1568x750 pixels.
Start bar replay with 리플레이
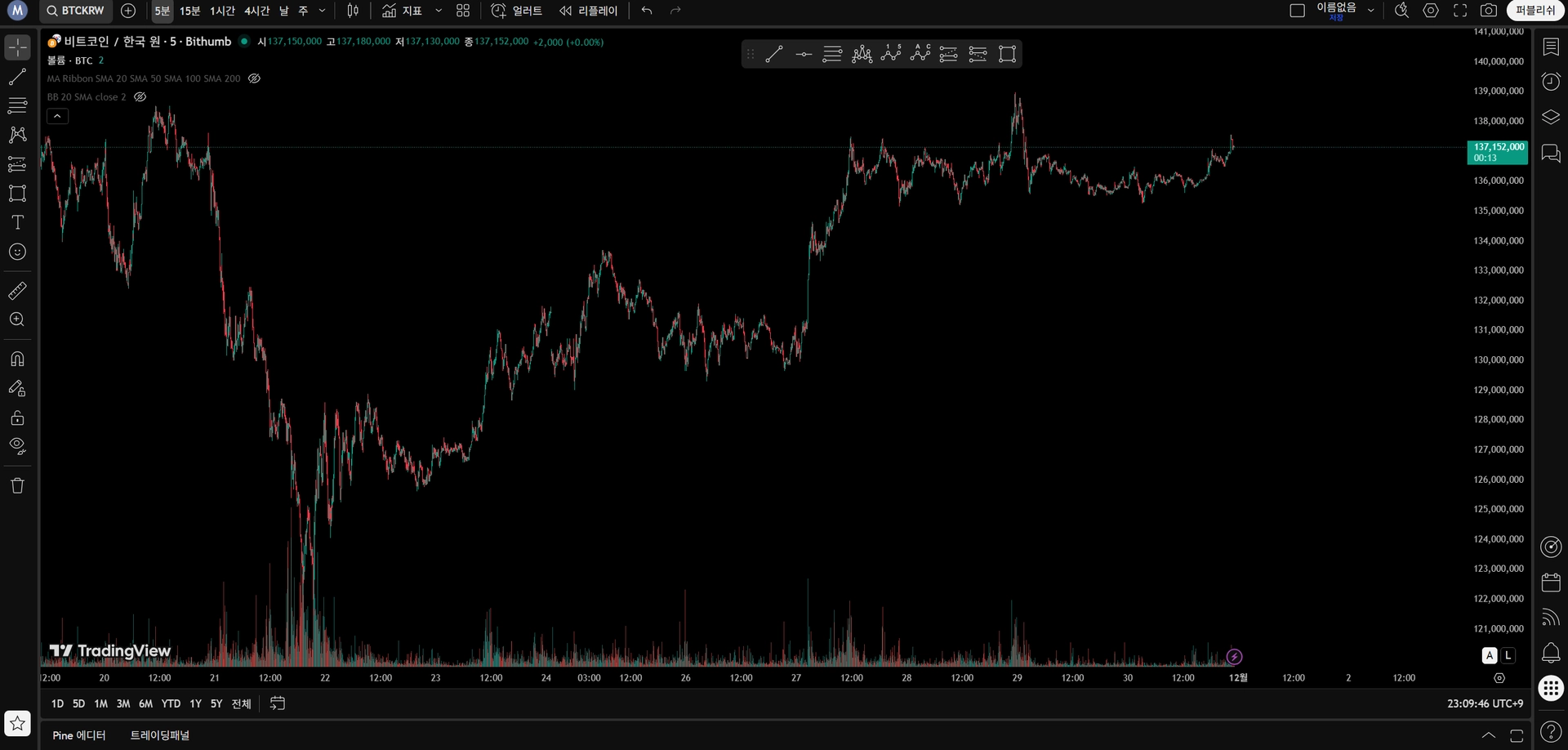(x=589, y=11)
